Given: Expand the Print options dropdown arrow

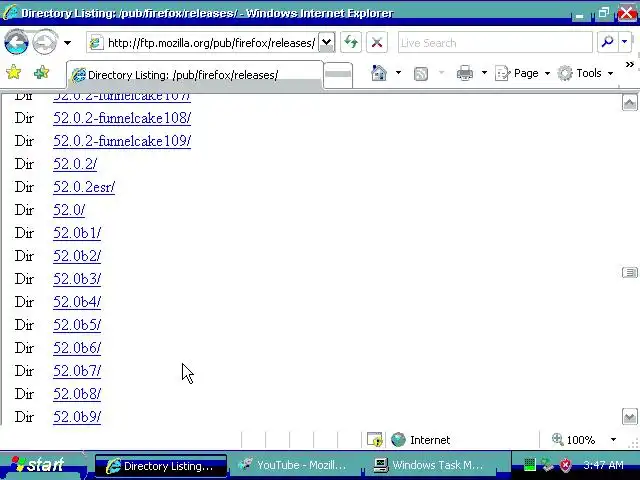Looking at the screenshot, I should [484, 73].
